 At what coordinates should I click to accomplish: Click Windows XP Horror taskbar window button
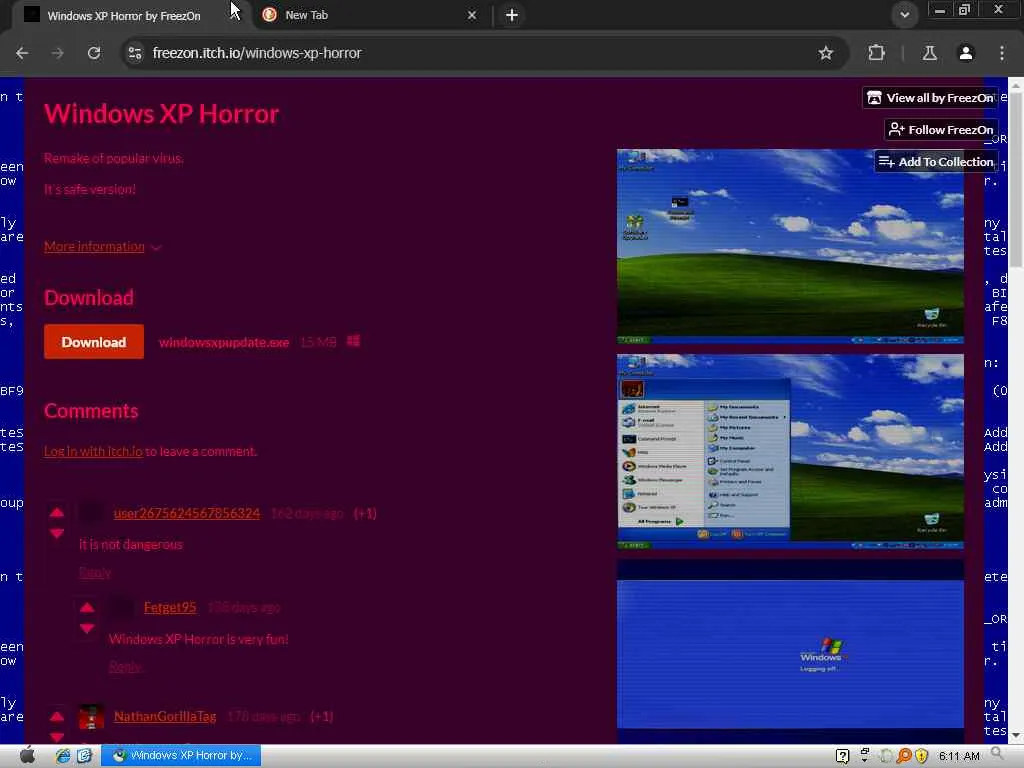coord(181,756)
